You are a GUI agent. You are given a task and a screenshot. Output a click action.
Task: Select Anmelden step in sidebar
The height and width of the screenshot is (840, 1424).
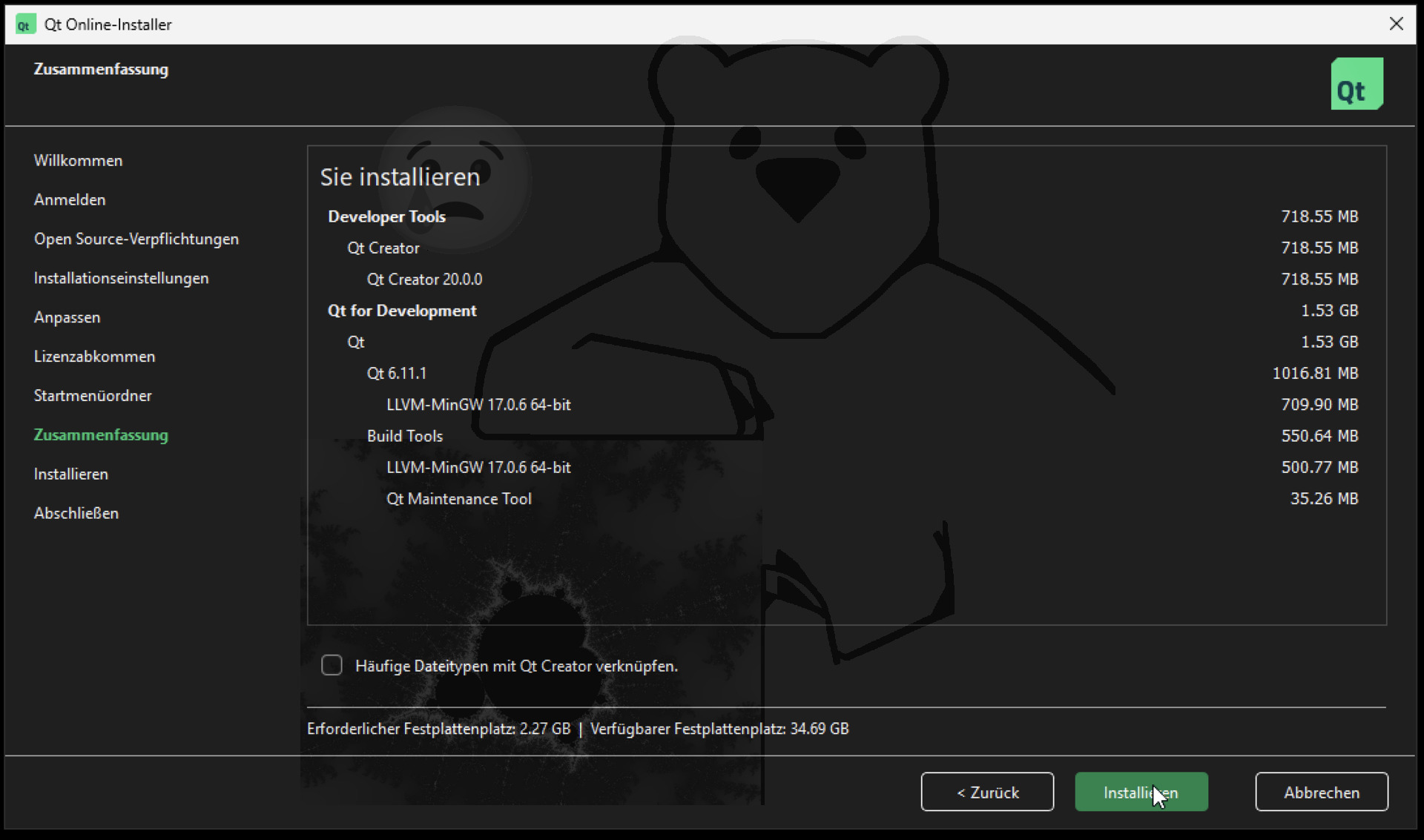click(x=70, y=199)
